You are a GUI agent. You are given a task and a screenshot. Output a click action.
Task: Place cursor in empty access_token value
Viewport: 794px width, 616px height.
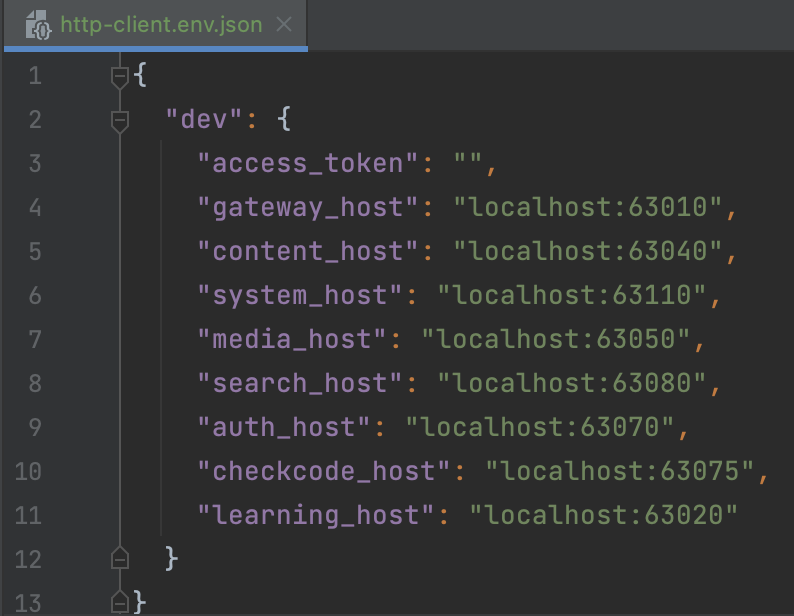(x=467, y=164)
